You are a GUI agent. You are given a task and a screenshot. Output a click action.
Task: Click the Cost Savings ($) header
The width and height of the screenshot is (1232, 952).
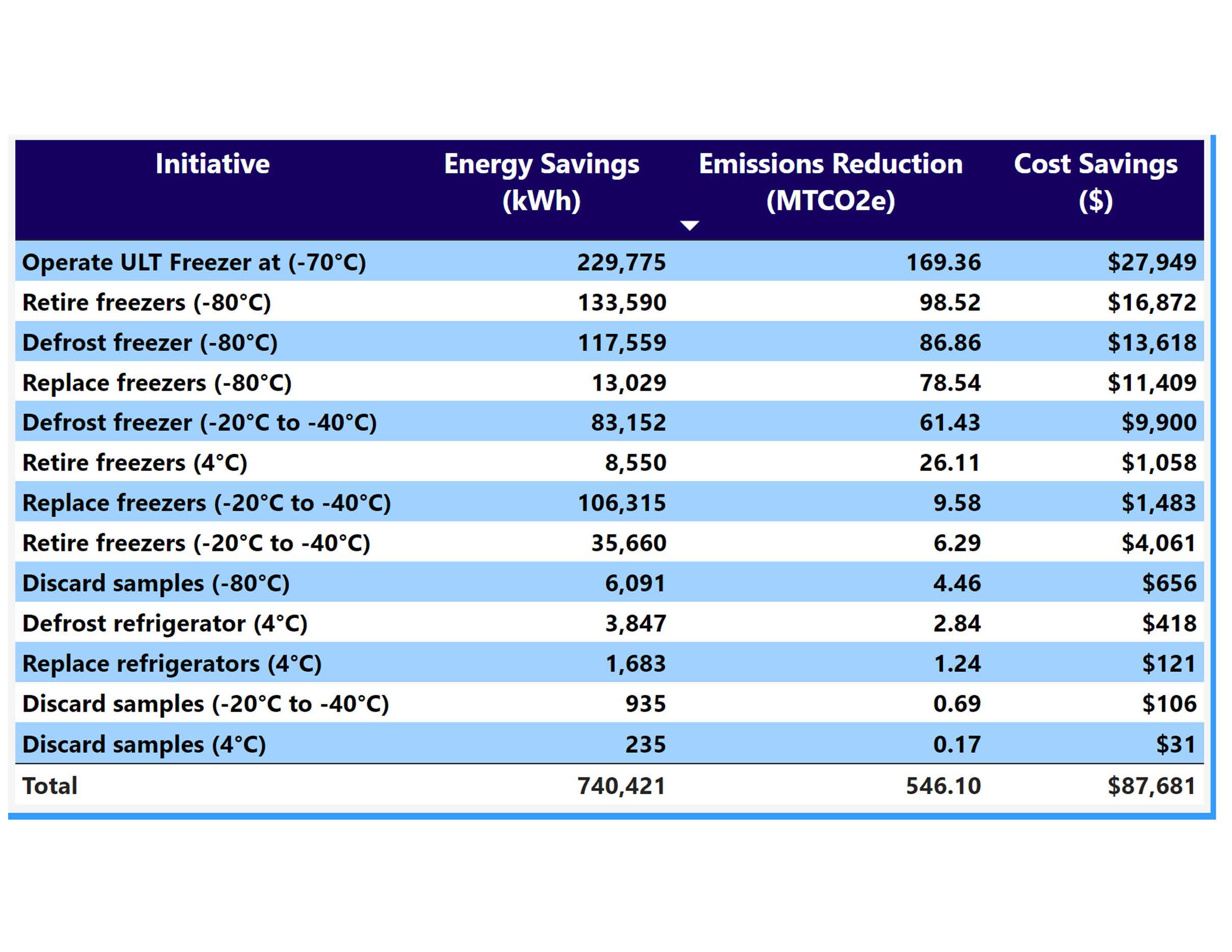click(1096, 182)
